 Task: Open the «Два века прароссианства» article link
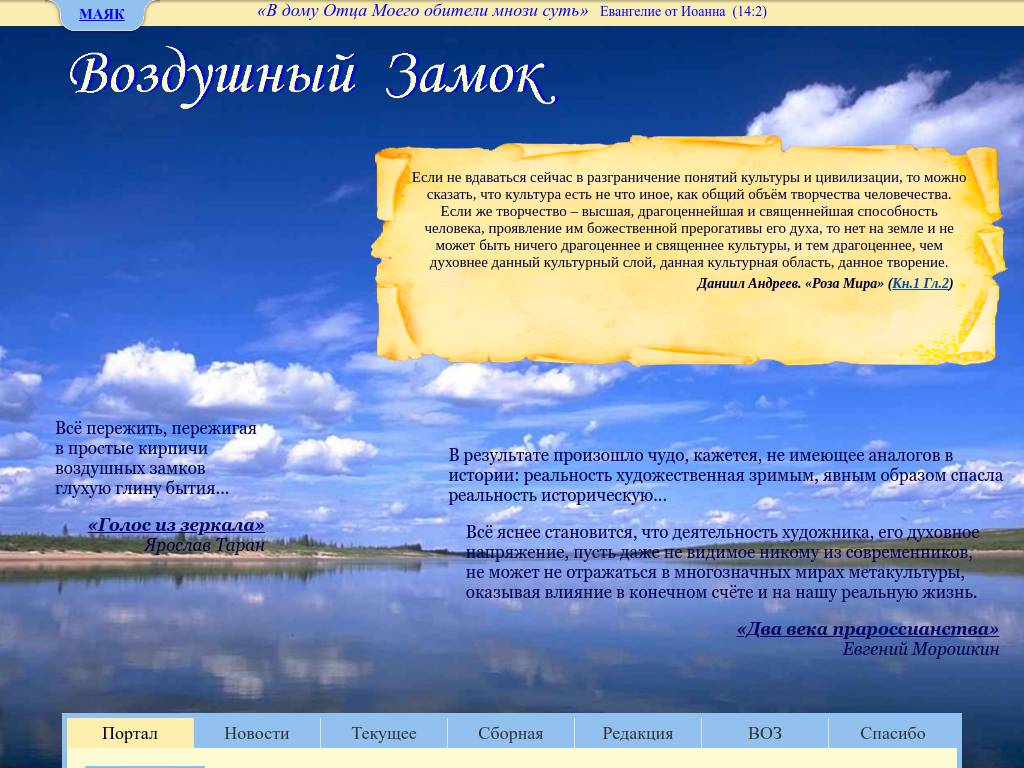866,629
